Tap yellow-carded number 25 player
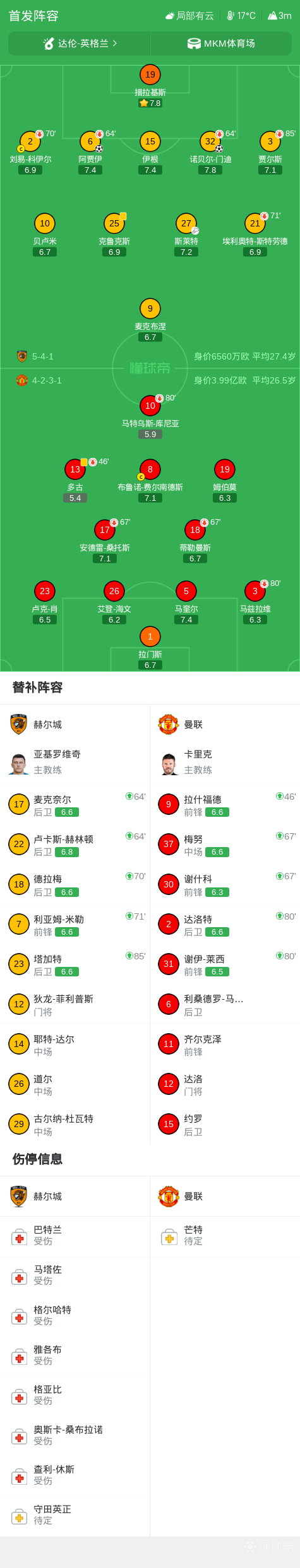 [114, 223]
